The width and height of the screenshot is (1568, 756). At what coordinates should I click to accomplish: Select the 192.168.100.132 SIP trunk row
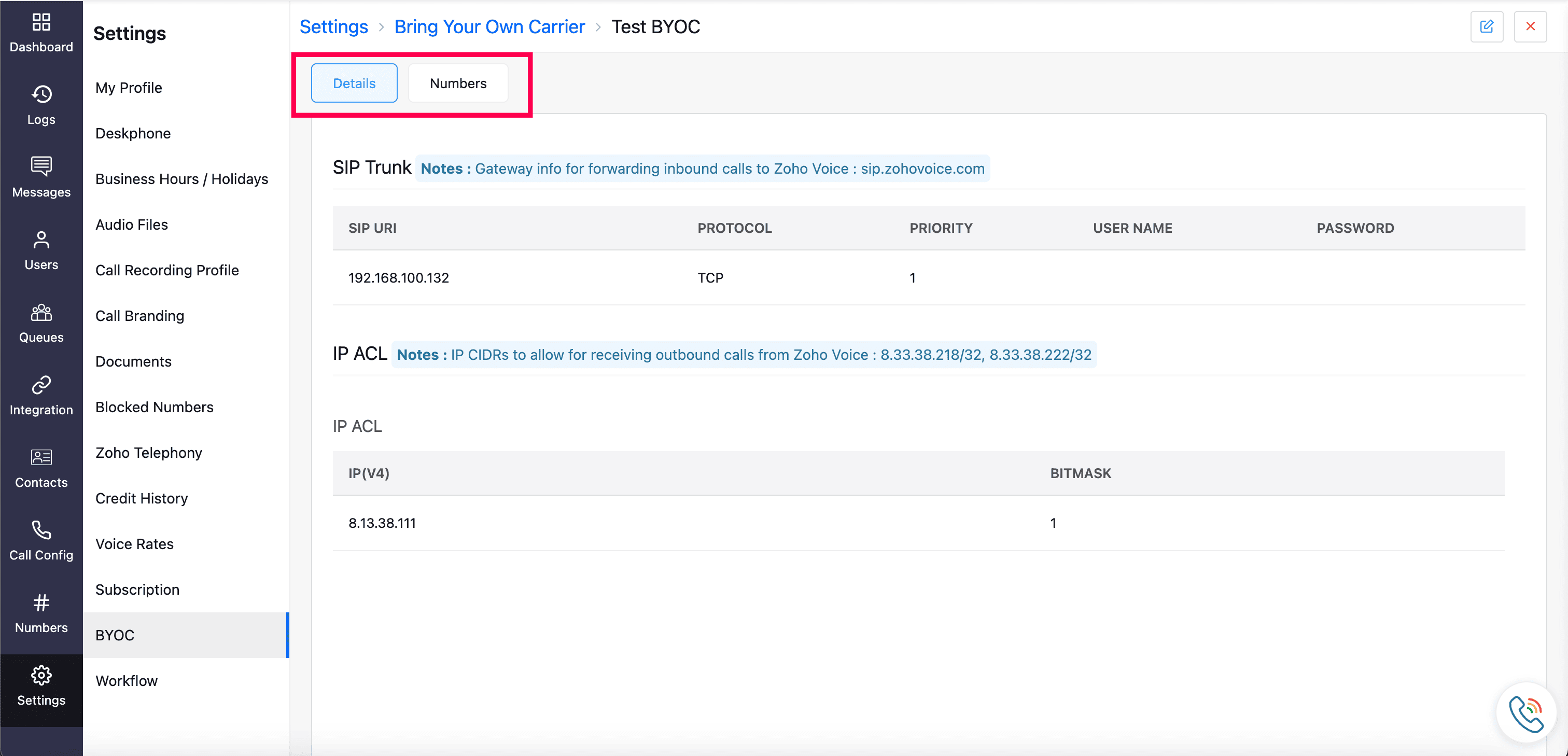(399, 278)
